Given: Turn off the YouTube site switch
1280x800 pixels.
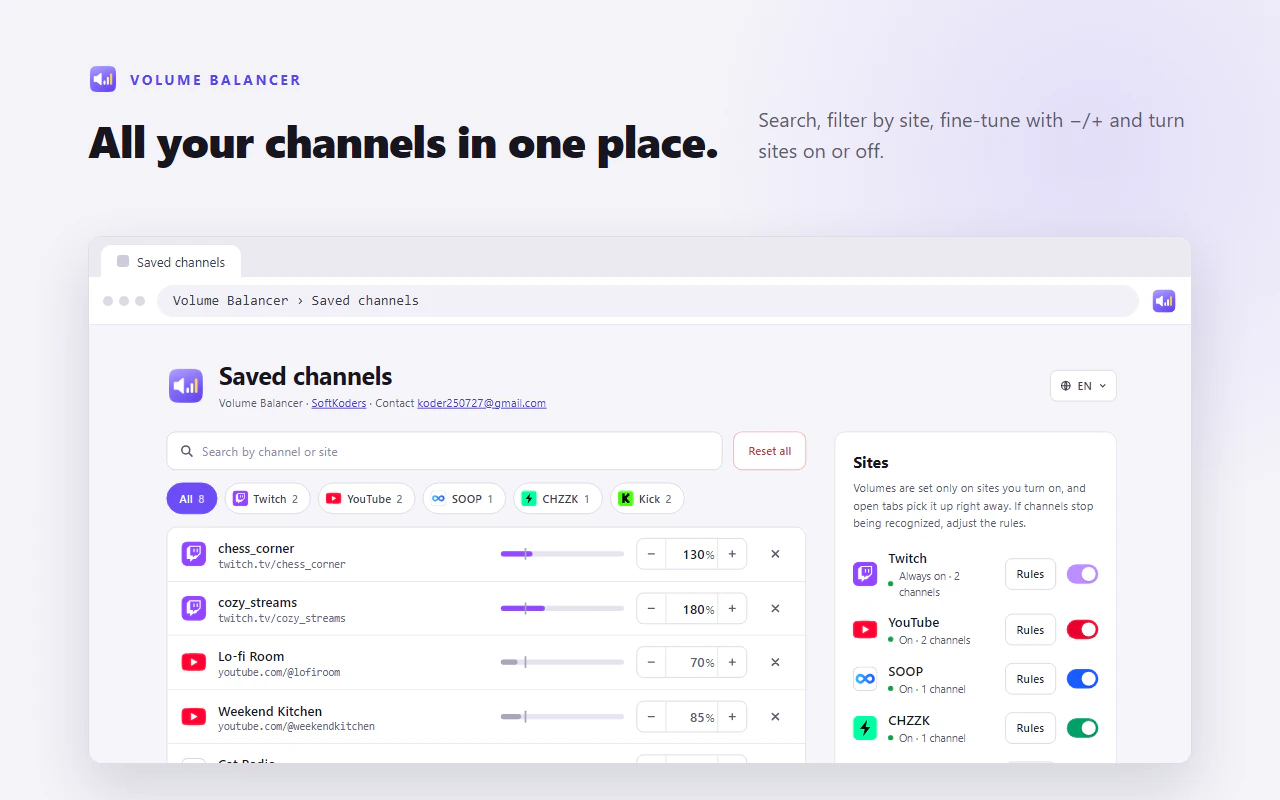Looking at the screenshot, I should coord(1082,630).
